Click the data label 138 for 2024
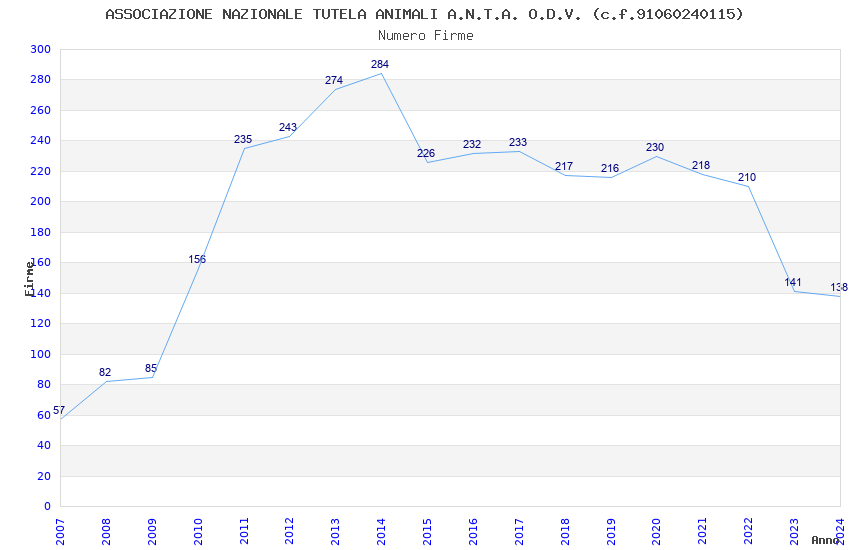 (x=839, y=287)
